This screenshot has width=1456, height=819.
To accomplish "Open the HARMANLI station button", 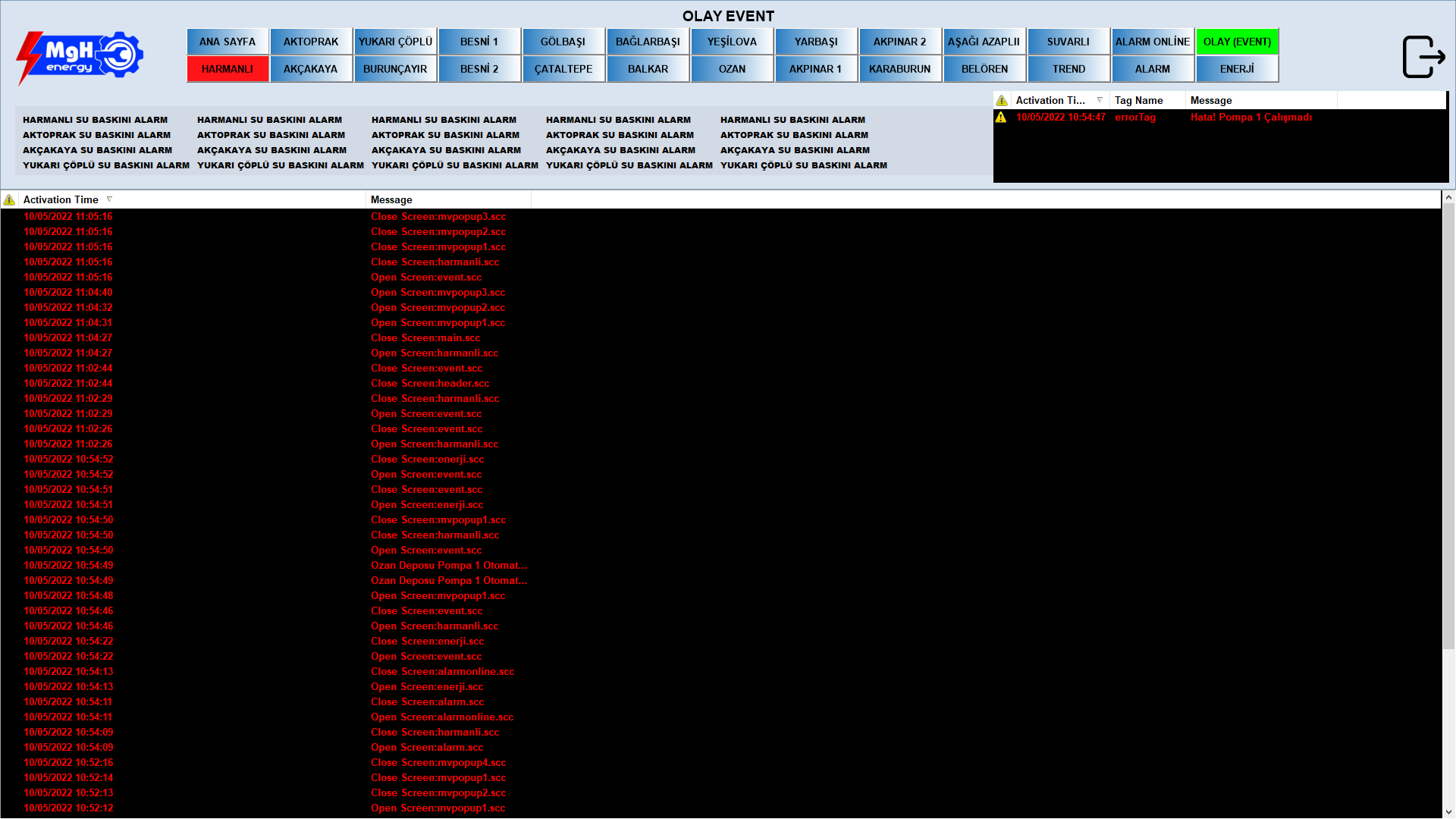I will coord(227,69).
